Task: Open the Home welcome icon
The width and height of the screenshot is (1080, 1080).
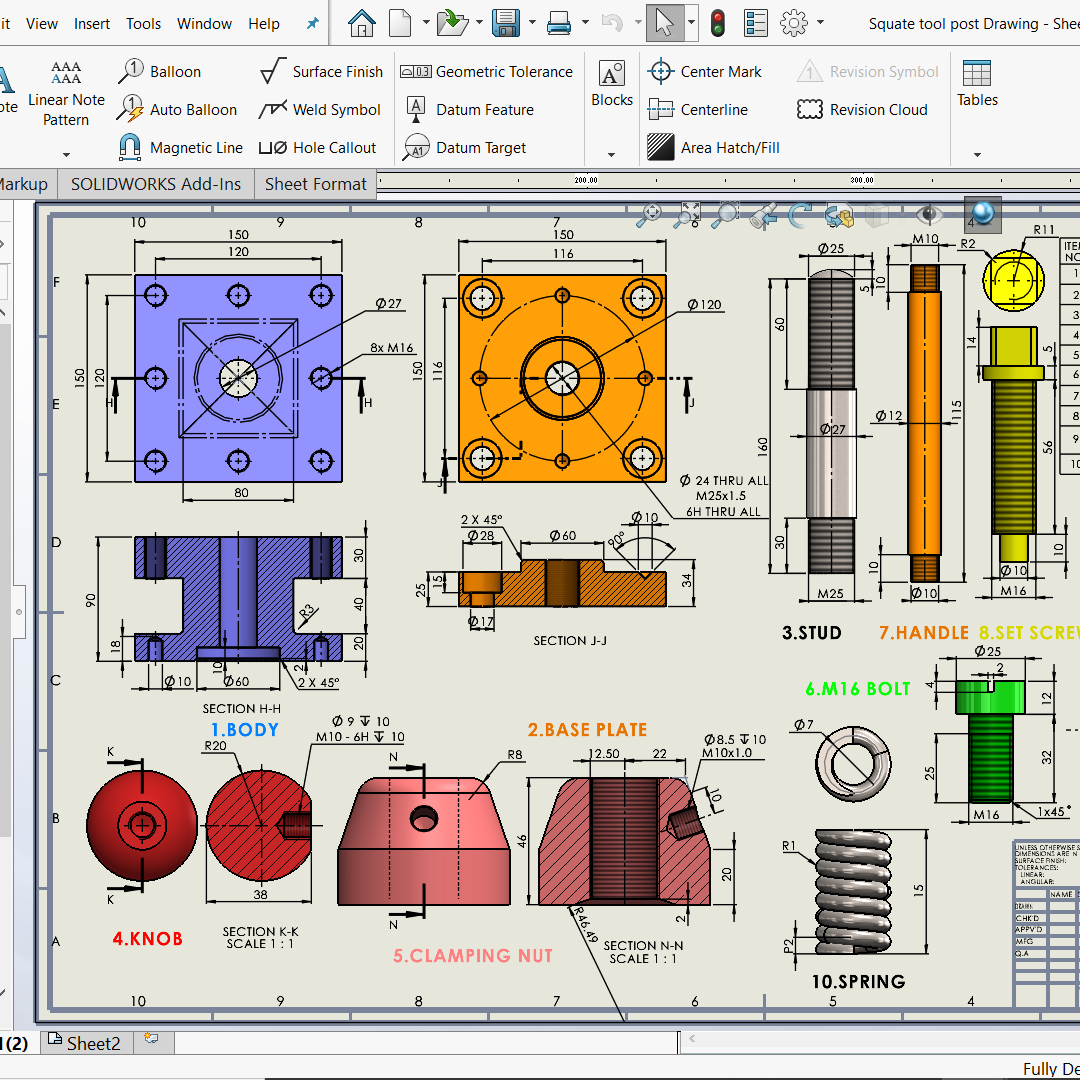Action: coord(362,23)
